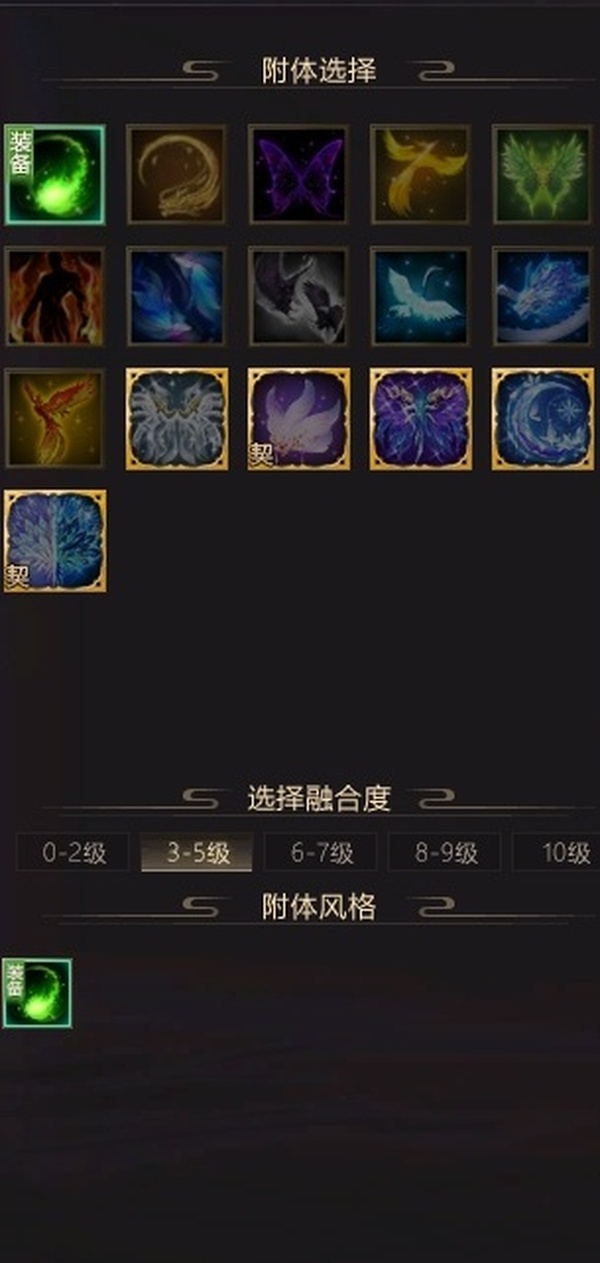The height and width of the screenshot is (1263, 600).
Task: Pick the golden phoenix spirit icon
Action: 420,174
